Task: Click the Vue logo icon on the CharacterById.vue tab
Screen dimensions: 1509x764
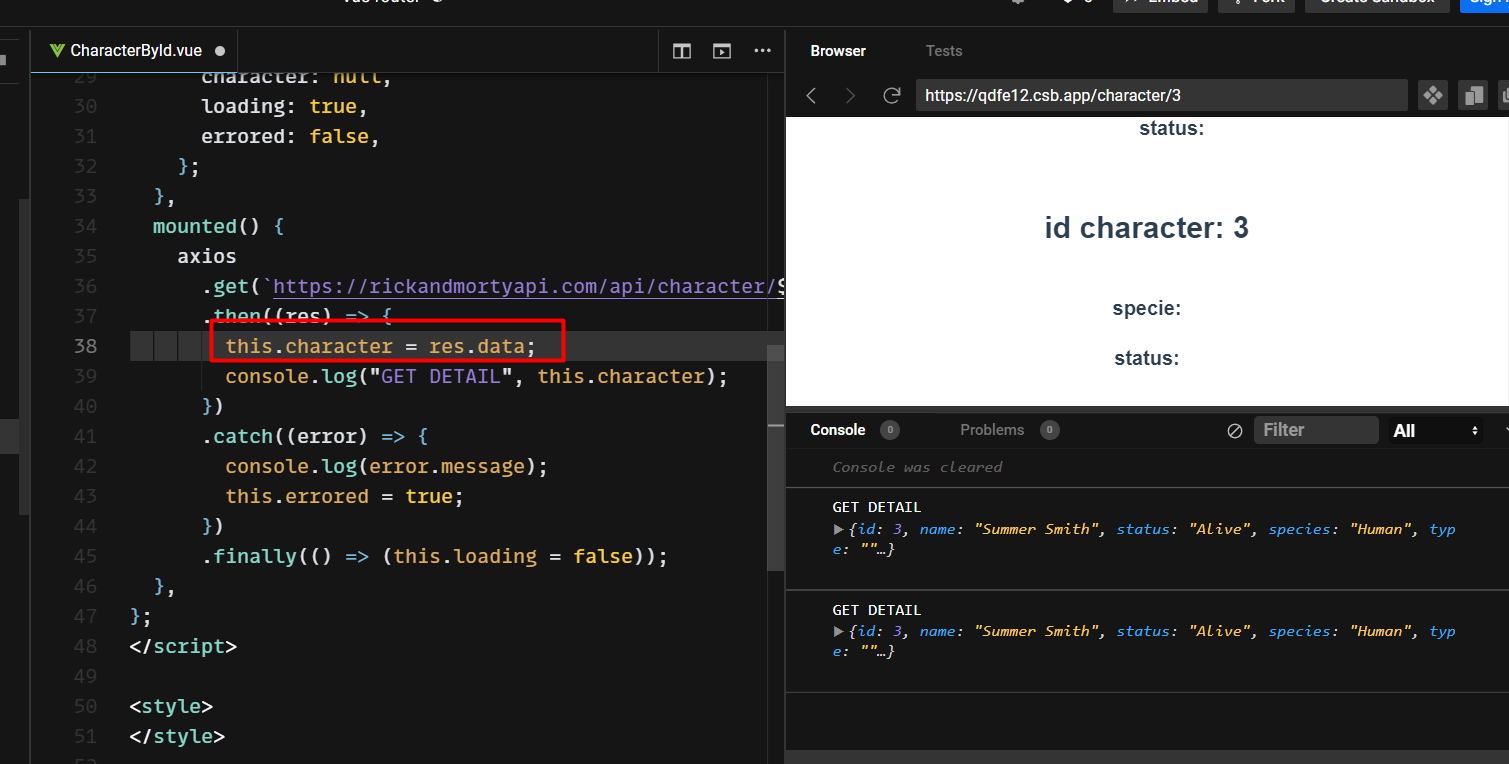Action: tap(57, 51)
